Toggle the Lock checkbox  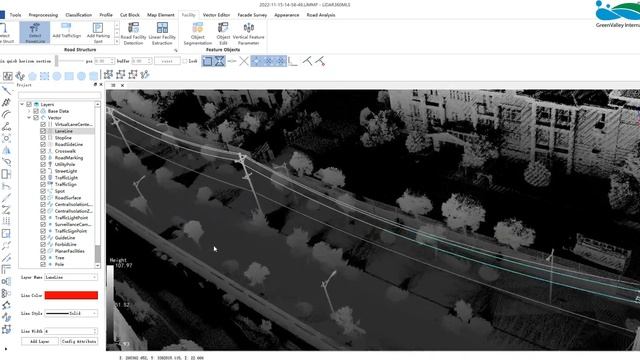click(185, 61)
